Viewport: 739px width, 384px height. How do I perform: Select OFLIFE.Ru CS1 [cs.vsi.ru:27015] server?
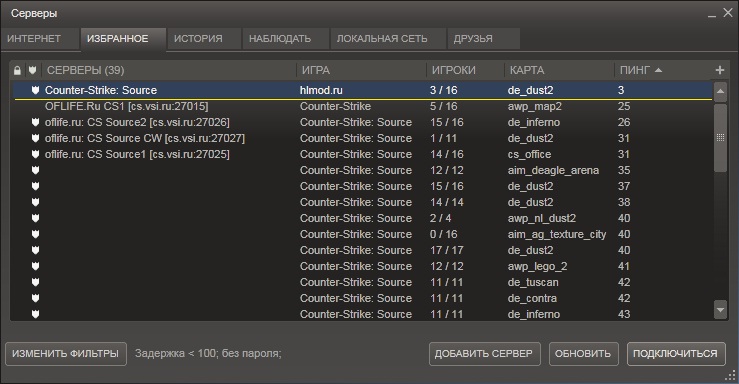[x=363, y=106]
